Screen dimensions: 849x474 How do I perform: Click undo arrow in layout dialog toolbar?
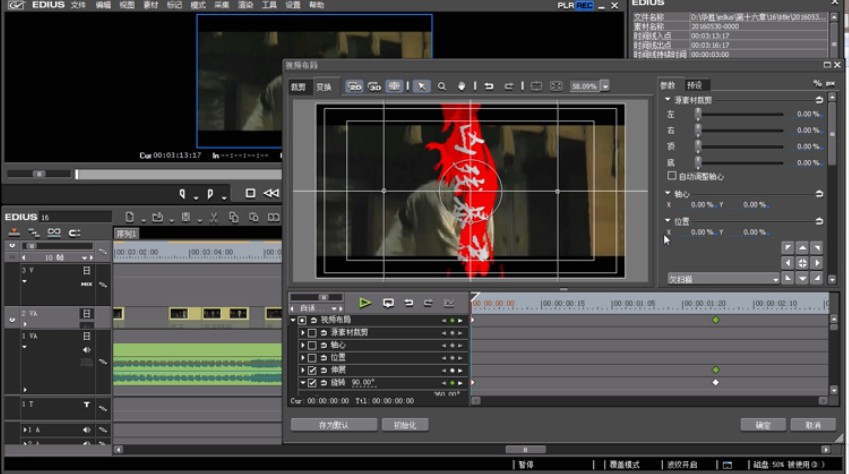488,86
